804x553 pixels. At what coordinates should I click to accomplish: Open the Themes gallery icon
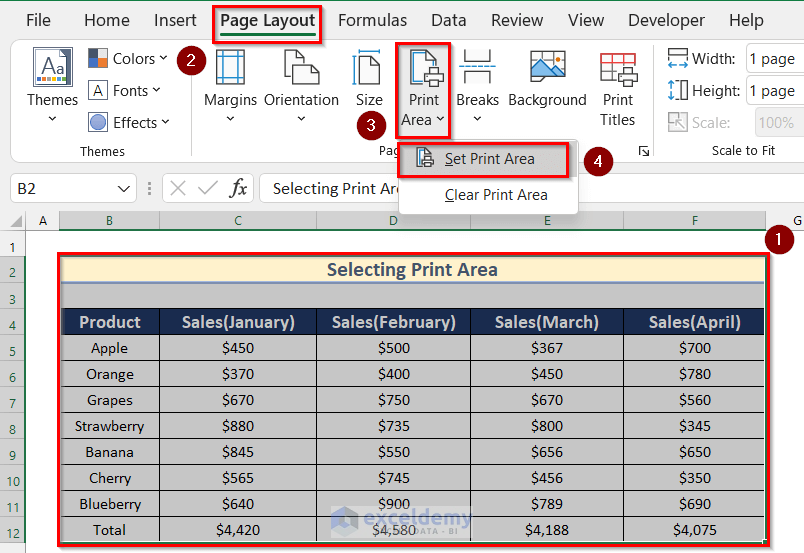point(52,67)
